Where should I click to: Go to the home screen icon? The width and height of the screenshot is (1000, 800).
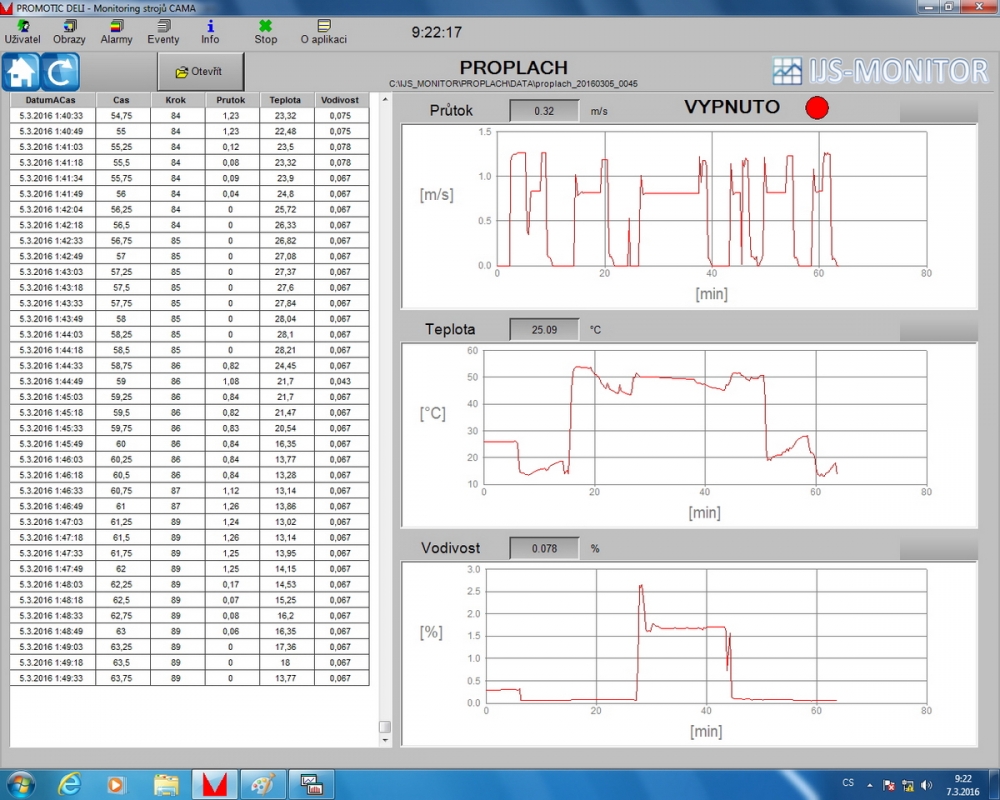pos(21,72)
